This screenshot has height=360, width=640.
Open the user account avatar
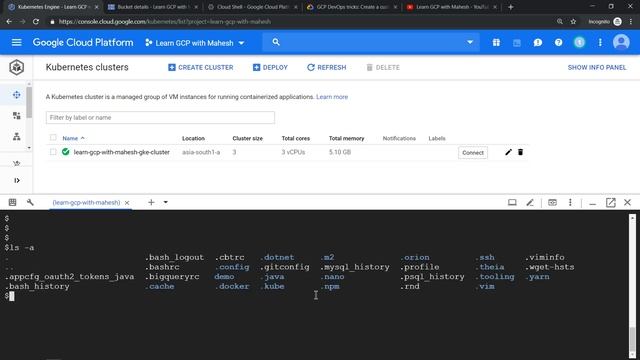621,42
